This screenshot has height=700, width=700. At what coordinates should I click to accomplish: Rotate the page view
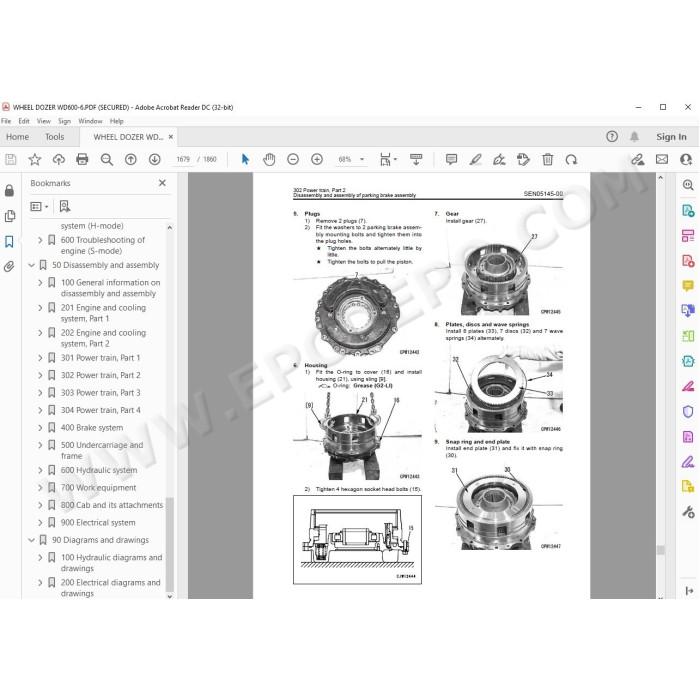click(x=571, y=159)
